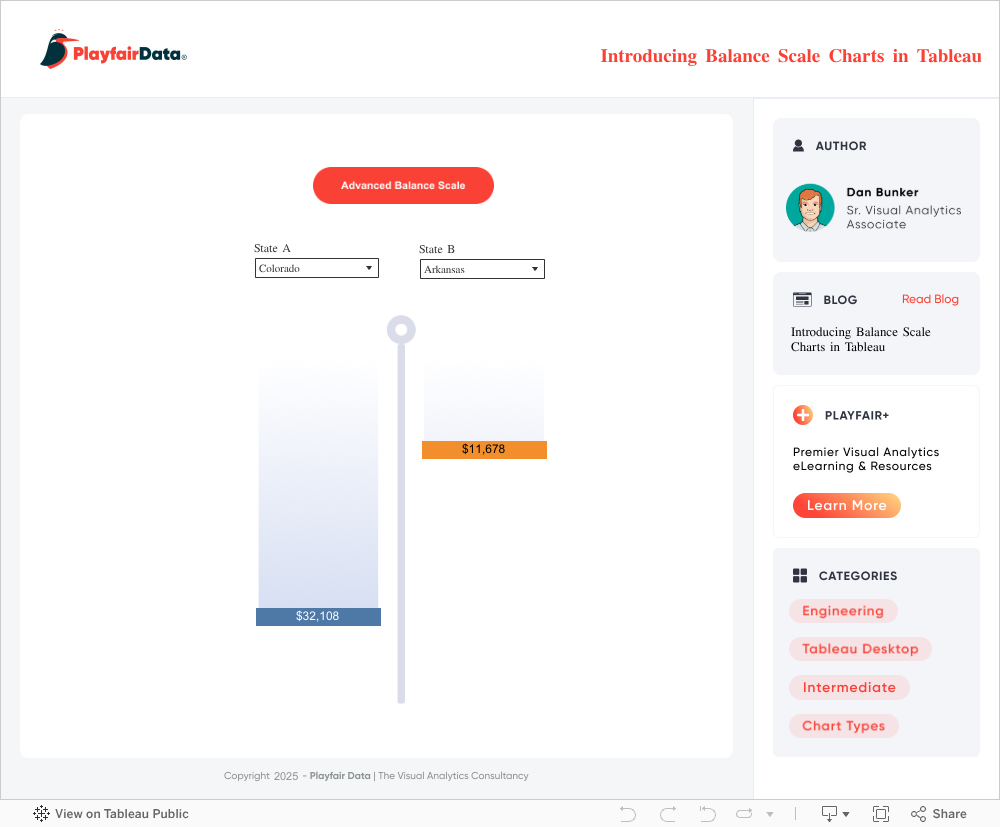1000x827 pixels.
Task: Click the Tableau Public logo icon
Action: 41,813
